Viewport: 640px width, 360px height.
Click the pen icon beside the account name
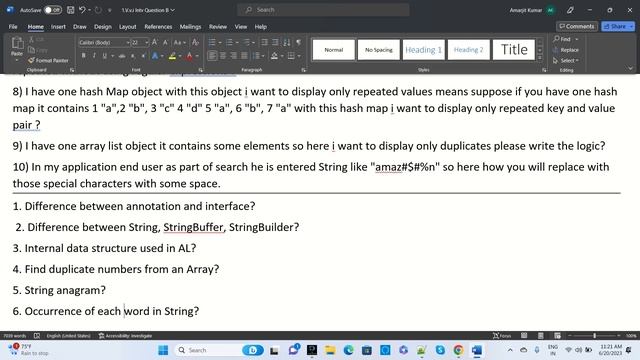coord(570,10)
